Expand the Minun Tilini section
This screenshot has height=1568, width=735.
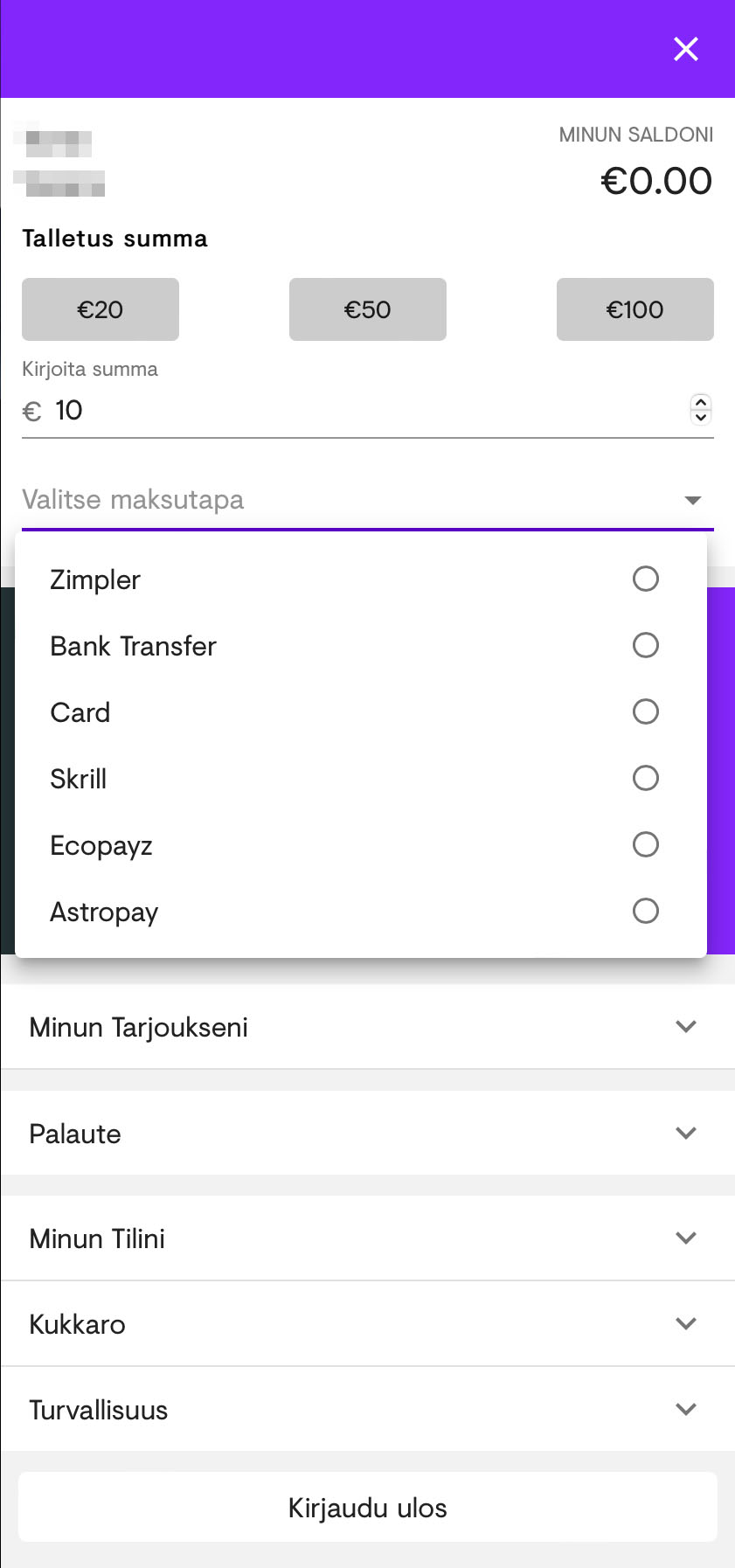click(x=686, y=1238)
